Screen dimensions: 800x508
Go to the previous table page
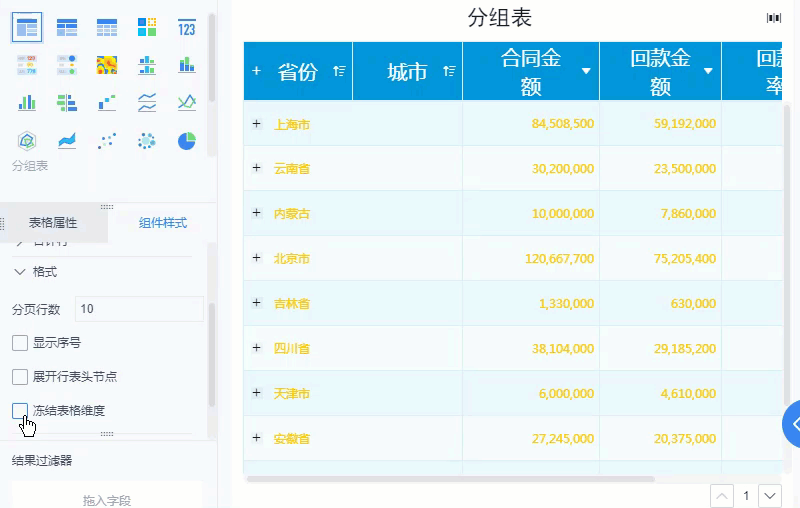pyautogui.click(x=722, y=496)
